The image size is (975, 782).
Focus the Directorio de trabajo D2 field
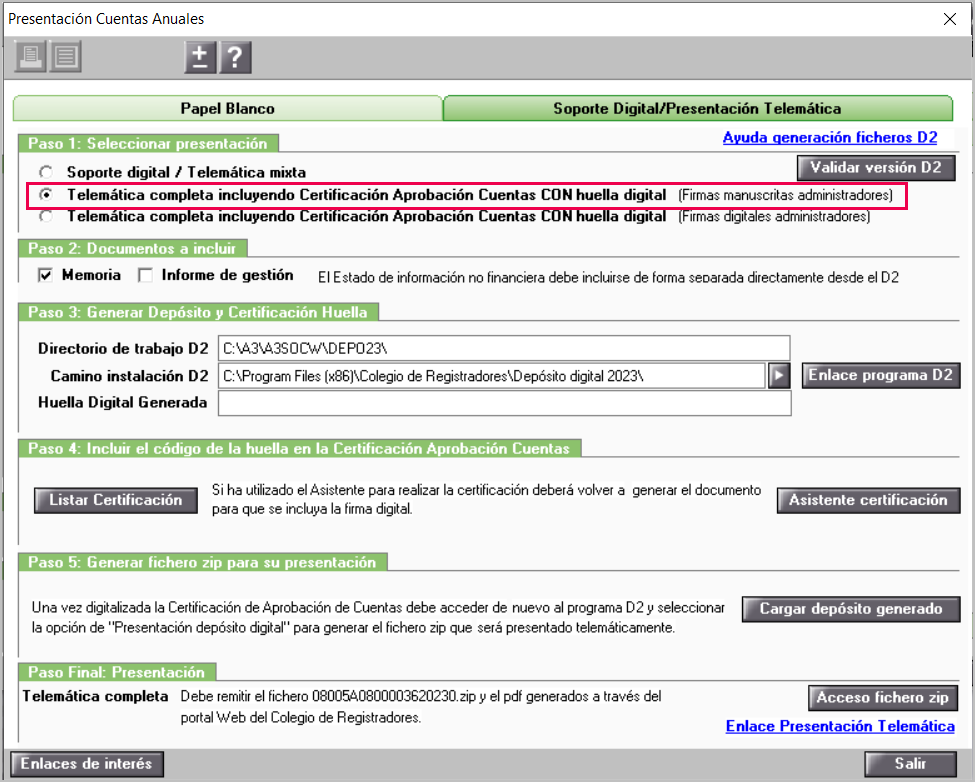click(504, 348)
